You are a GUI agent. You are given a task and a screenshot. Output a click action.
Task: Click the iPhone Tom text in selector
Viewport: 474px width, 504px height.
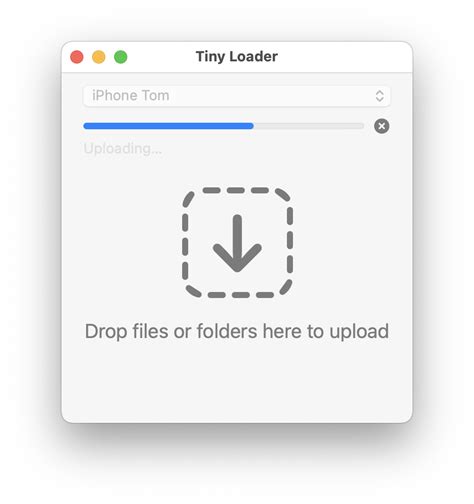131,96
